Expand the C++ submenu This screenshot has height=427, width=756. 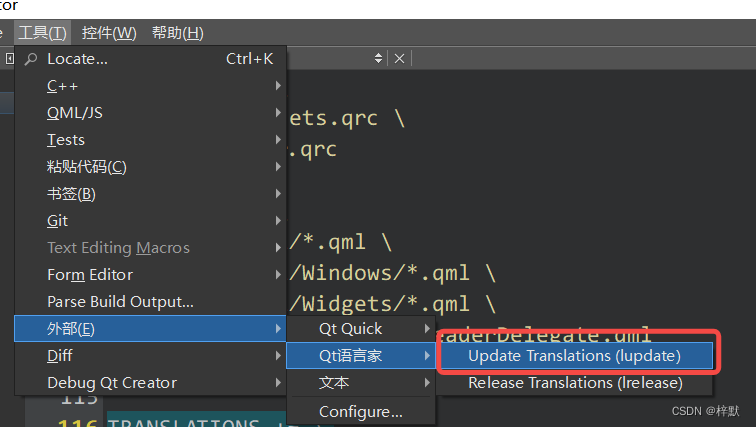(x=150, y=86)
